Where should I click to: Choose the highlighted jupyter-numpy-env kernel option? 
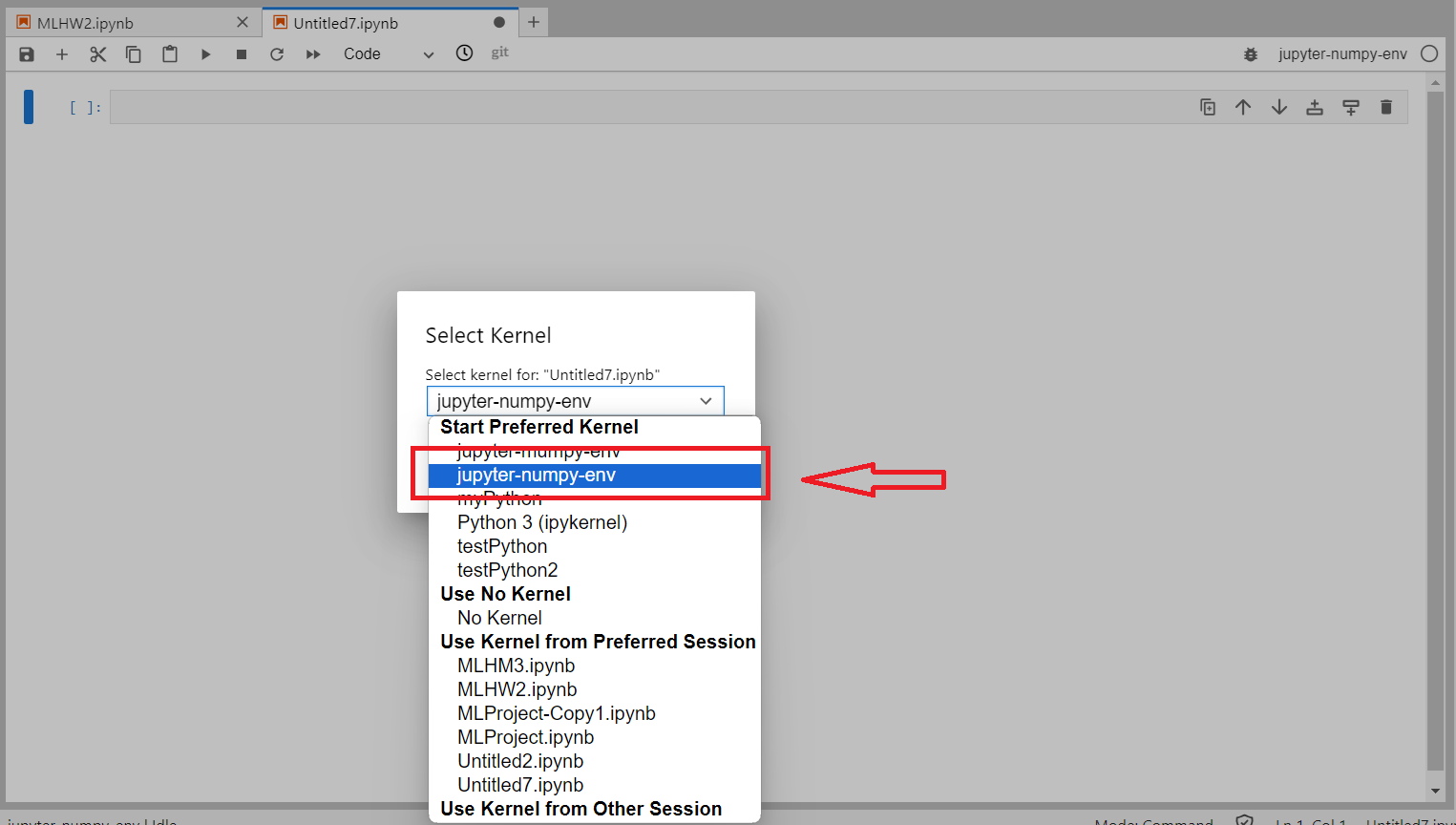pyautogui.click(x=595, y=476)
